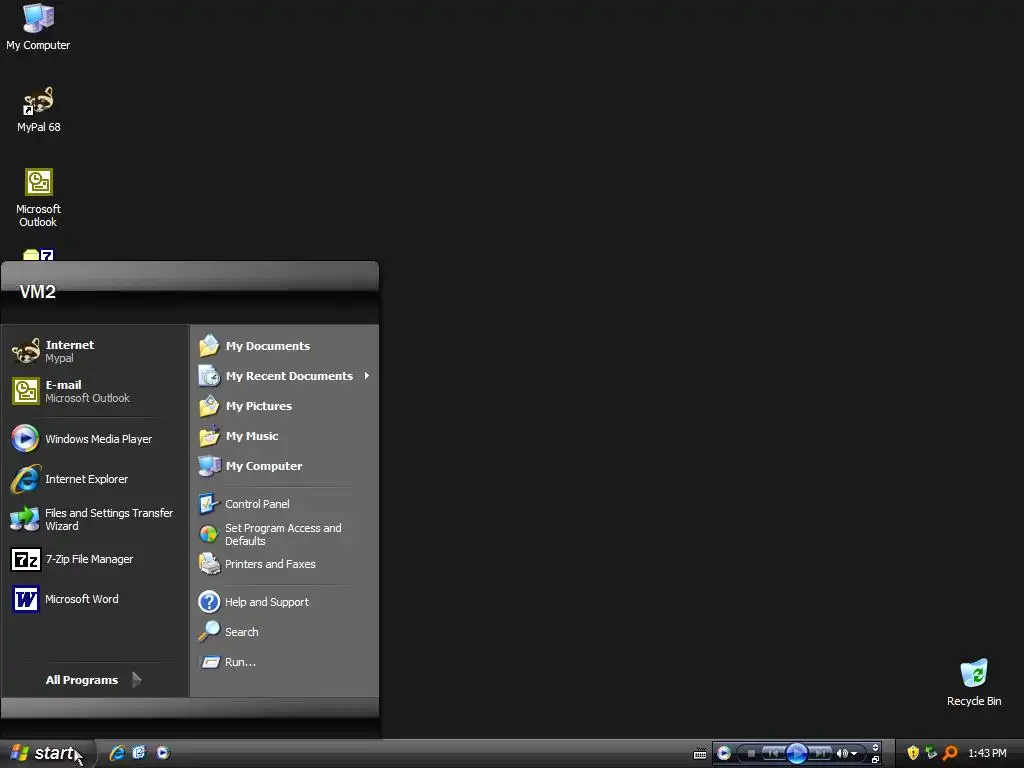Open 7-Zip File Manager
1024x768 pixels.
coord(95,559)
